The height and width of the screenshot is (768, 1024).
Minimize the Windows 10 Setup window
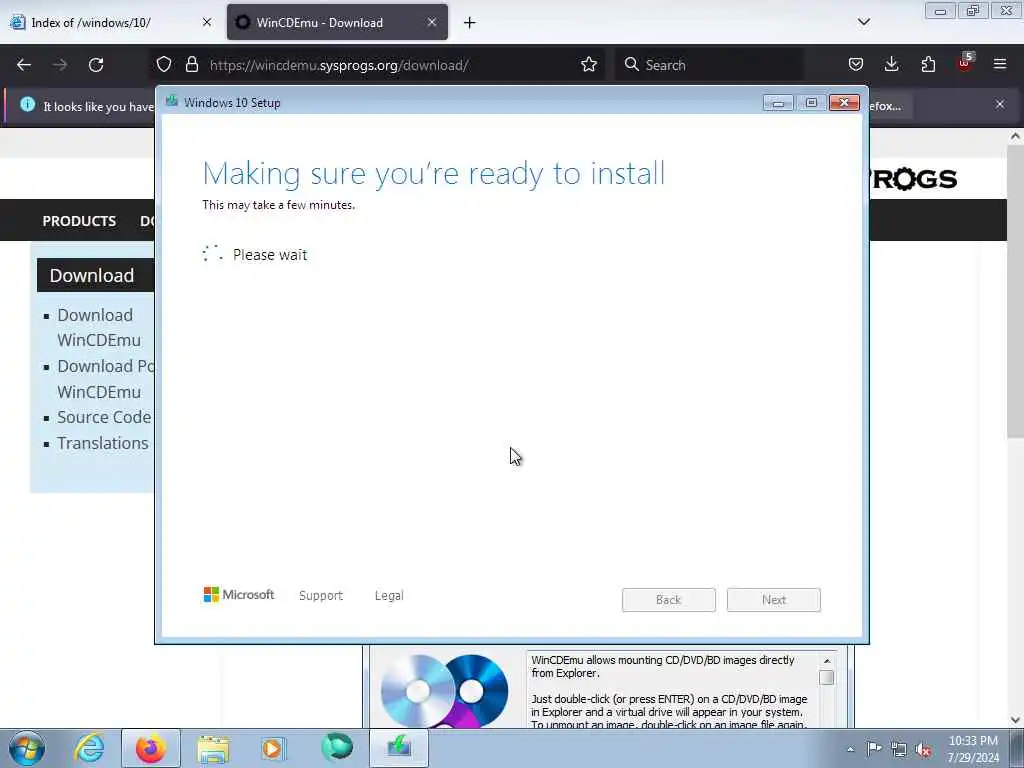pos(778,103)
